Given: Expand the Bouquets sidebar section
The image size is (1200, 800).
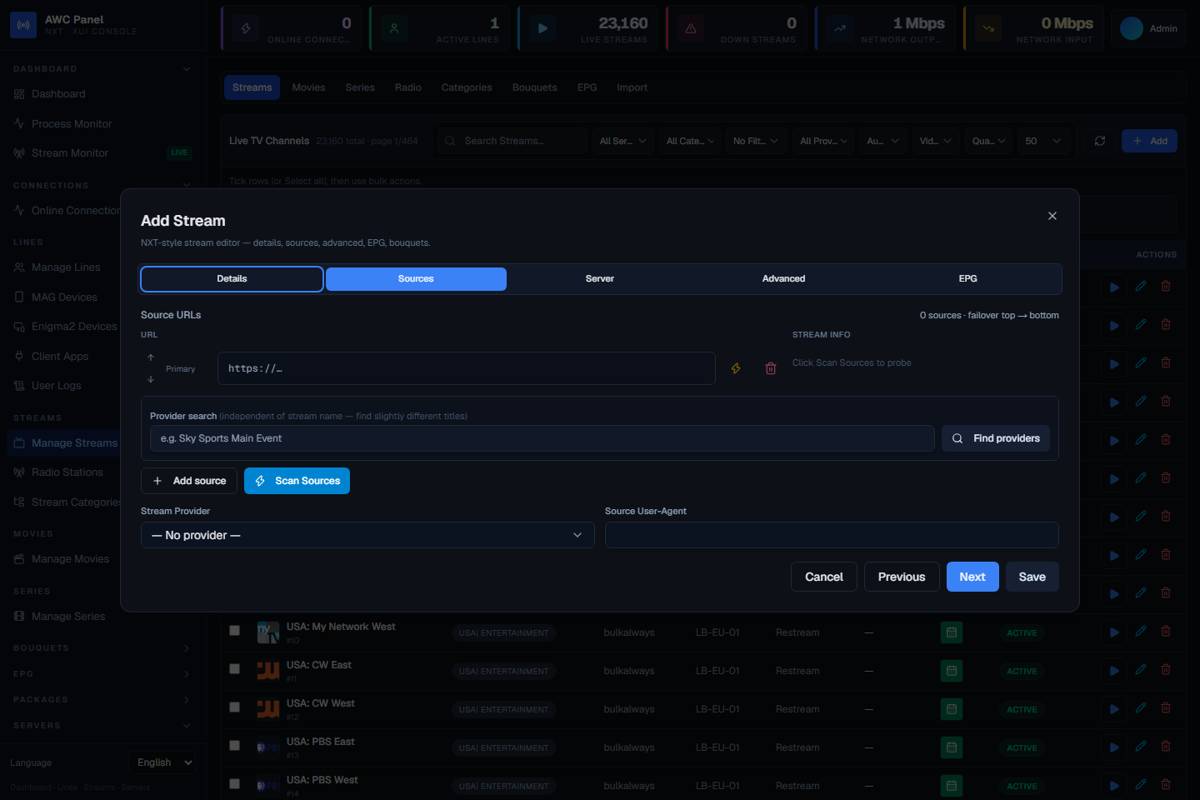Looking at the screenshot, I should click(x=101, y=648).
